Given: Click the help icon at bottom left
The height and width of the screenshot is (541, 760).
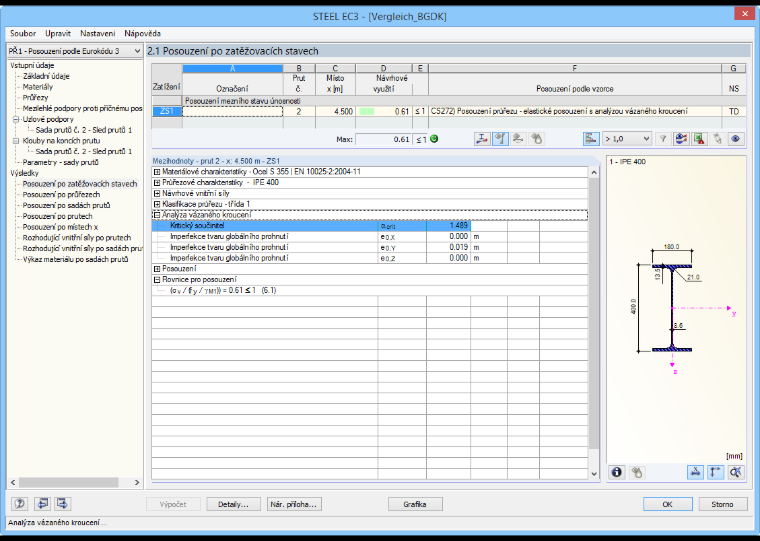Looking at the screenshot, I should point(20,504).
